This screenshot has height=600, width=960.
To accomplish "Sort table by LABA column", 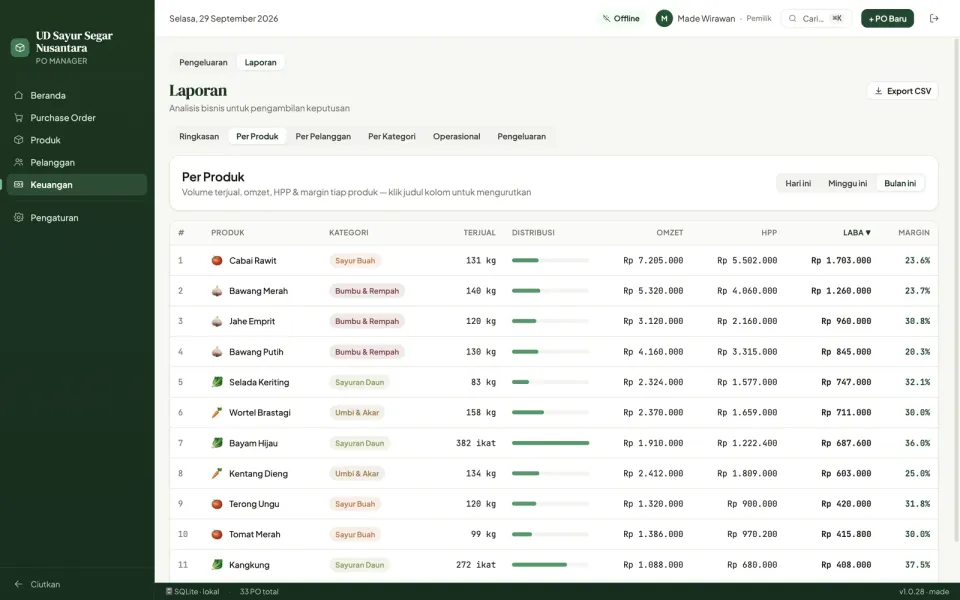I will click(x=857, y=233).
